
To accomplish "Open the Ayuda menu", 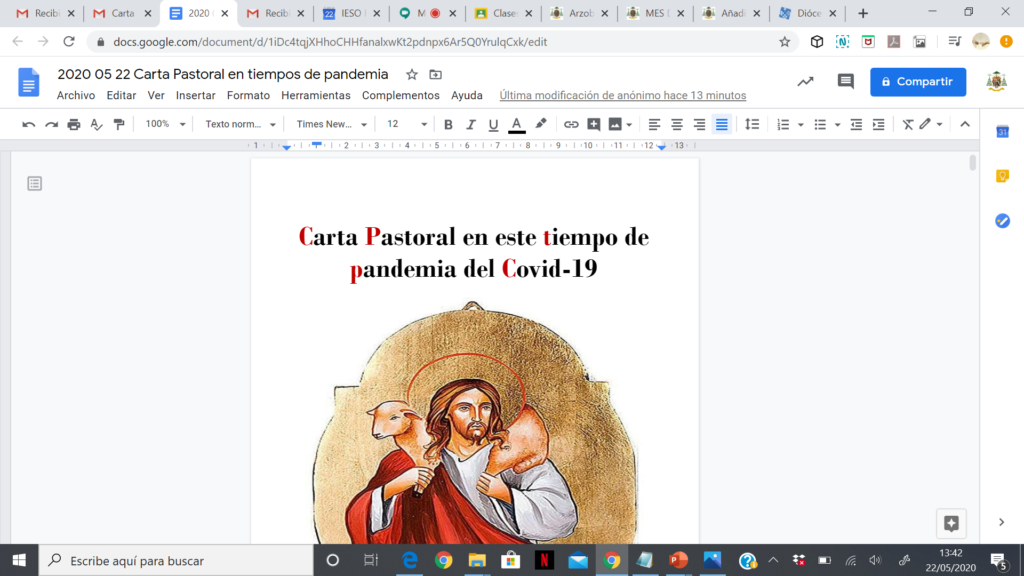I will point(467,95).
